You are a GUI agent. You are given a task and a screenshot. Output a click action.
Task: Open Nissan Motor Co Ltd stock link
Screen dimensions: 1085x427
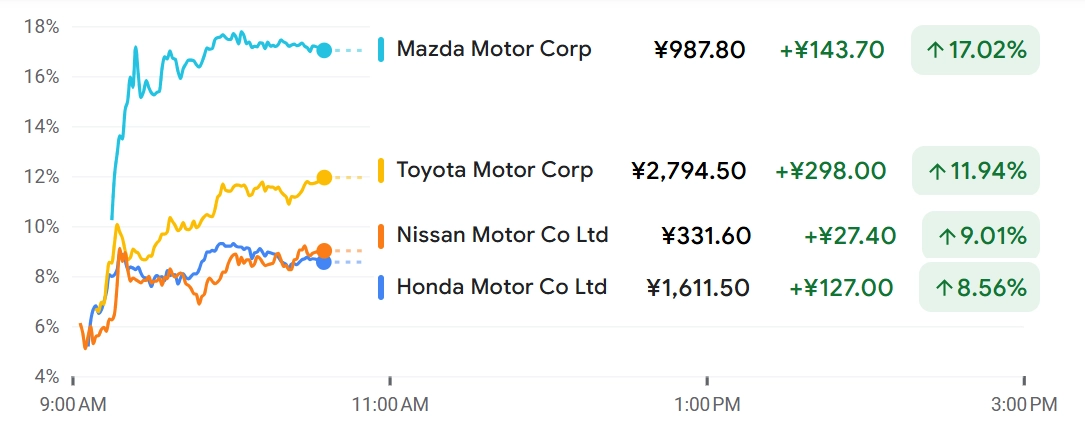502,235
